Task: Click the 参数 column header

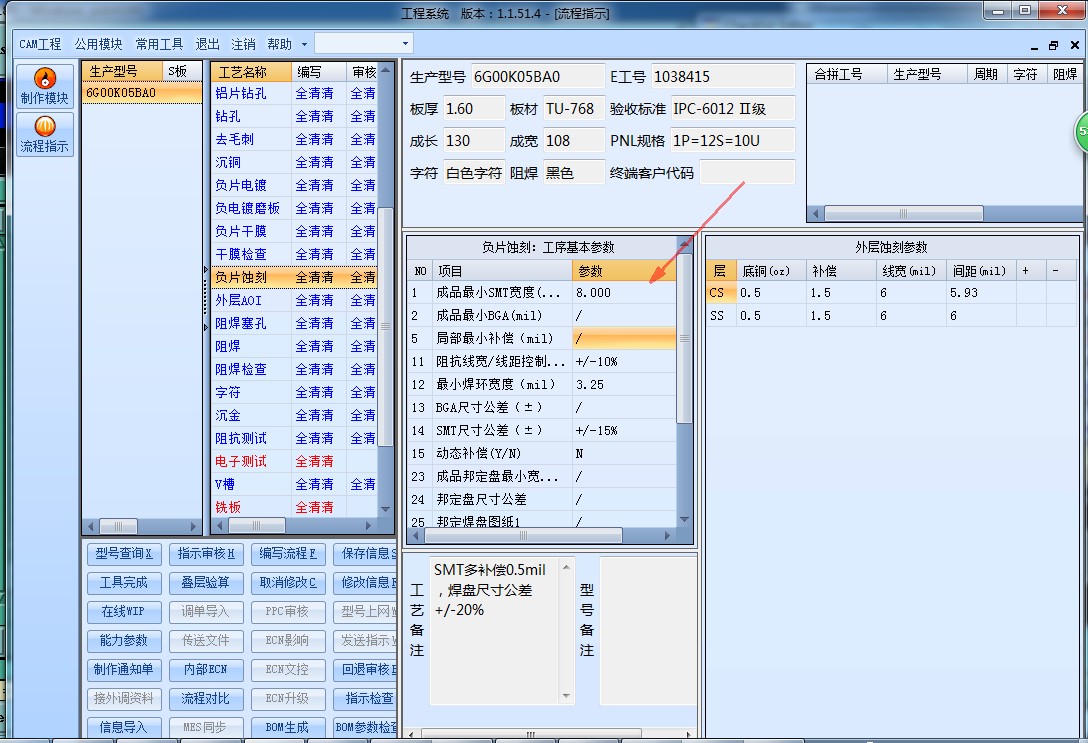Action: click(623, 271)
